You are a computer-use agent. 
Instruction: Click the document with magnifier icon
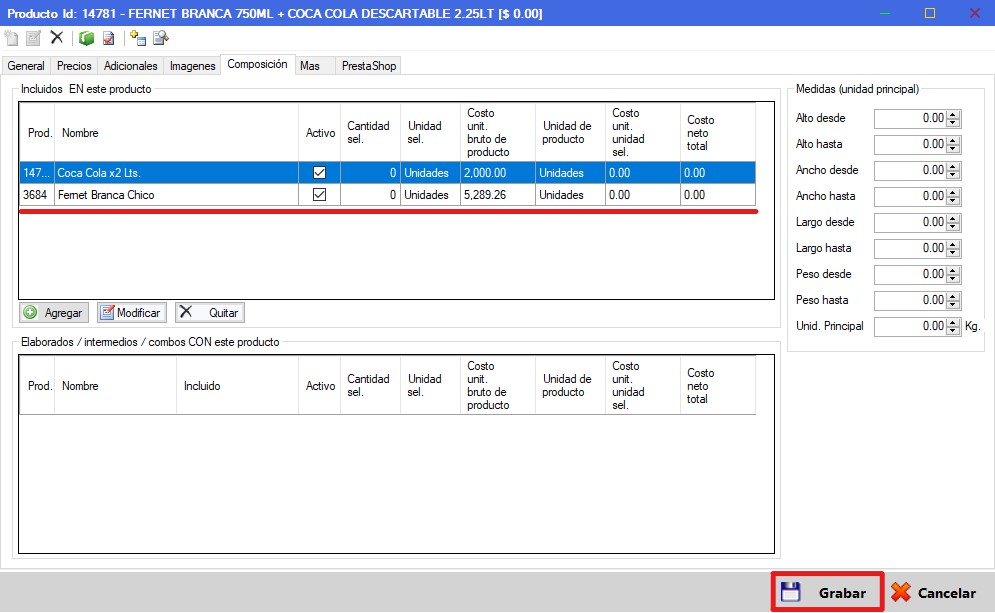161,38
